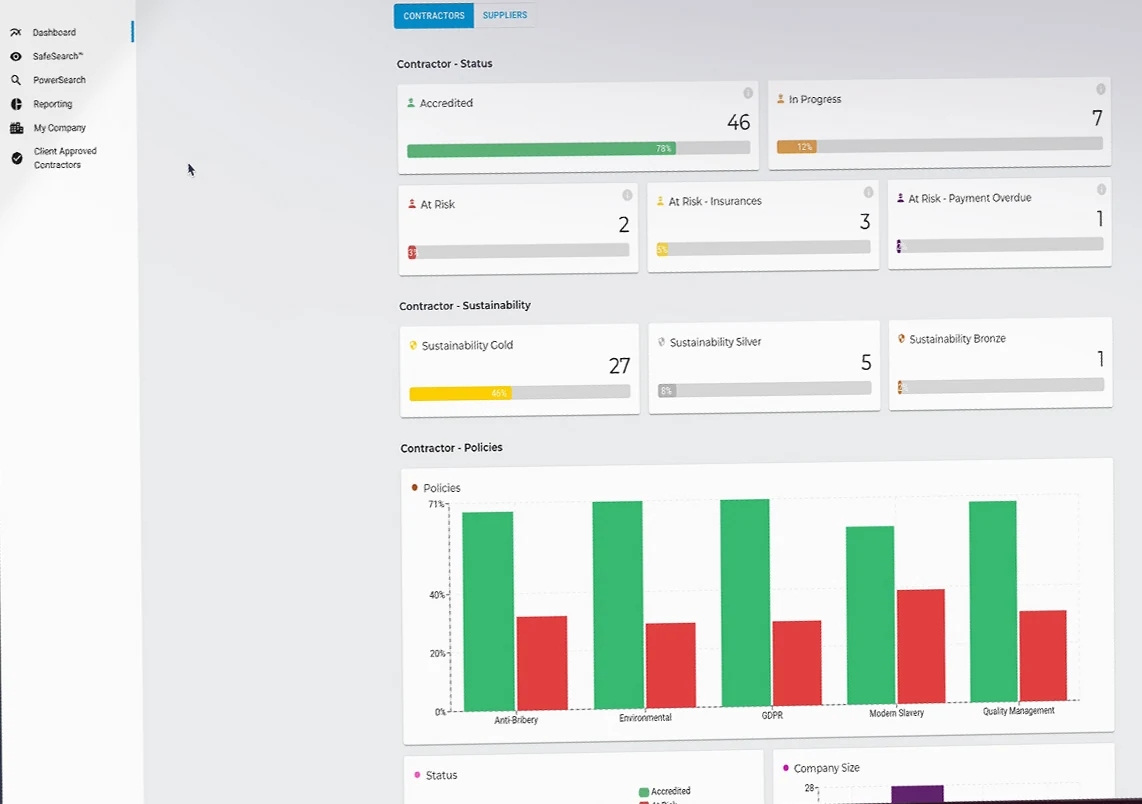Click the Contractor - Policies heading
The width and height of the screenshot is (1142, 804).
tap(451, 448)
